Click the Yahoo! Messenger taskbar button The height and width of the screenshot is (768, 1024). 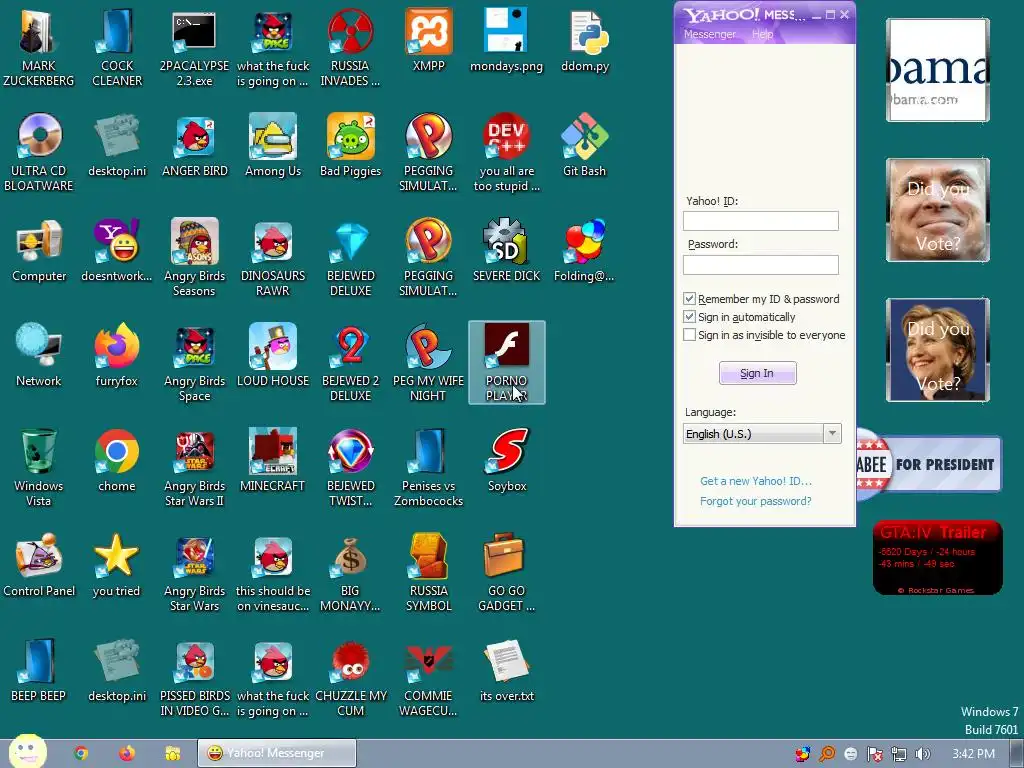pyautogui.click(x=278, y=753)
